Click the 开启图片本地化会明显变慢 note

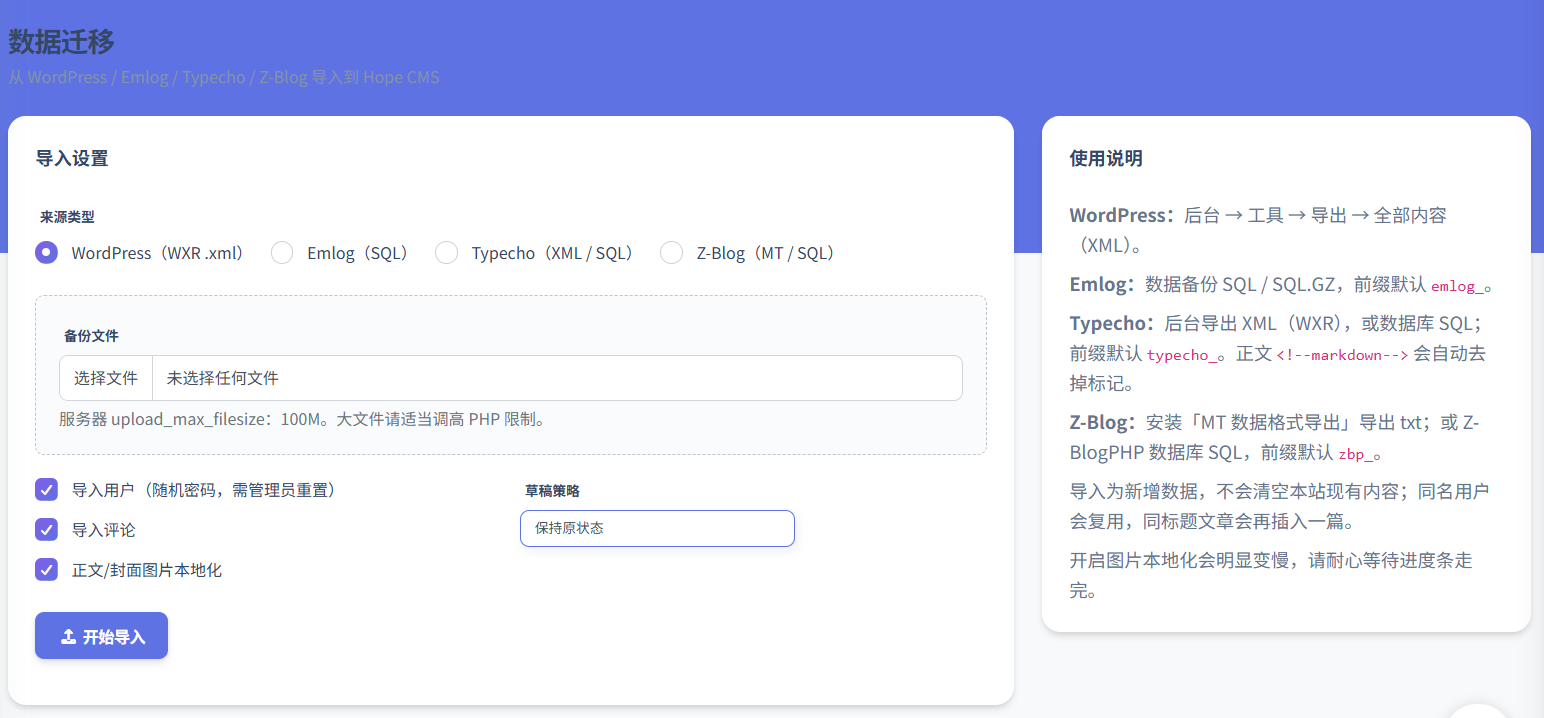(1270, 575)
